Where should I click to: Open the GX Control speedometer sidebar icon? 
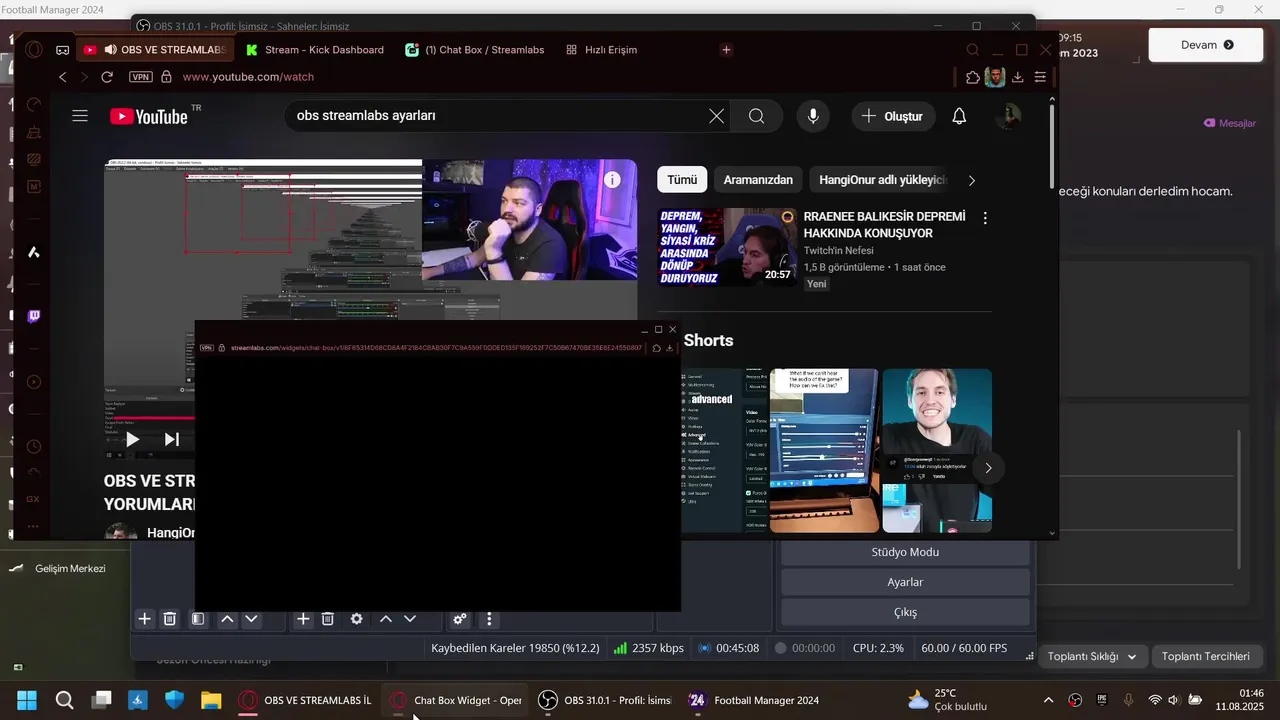(x=33, y=104)
